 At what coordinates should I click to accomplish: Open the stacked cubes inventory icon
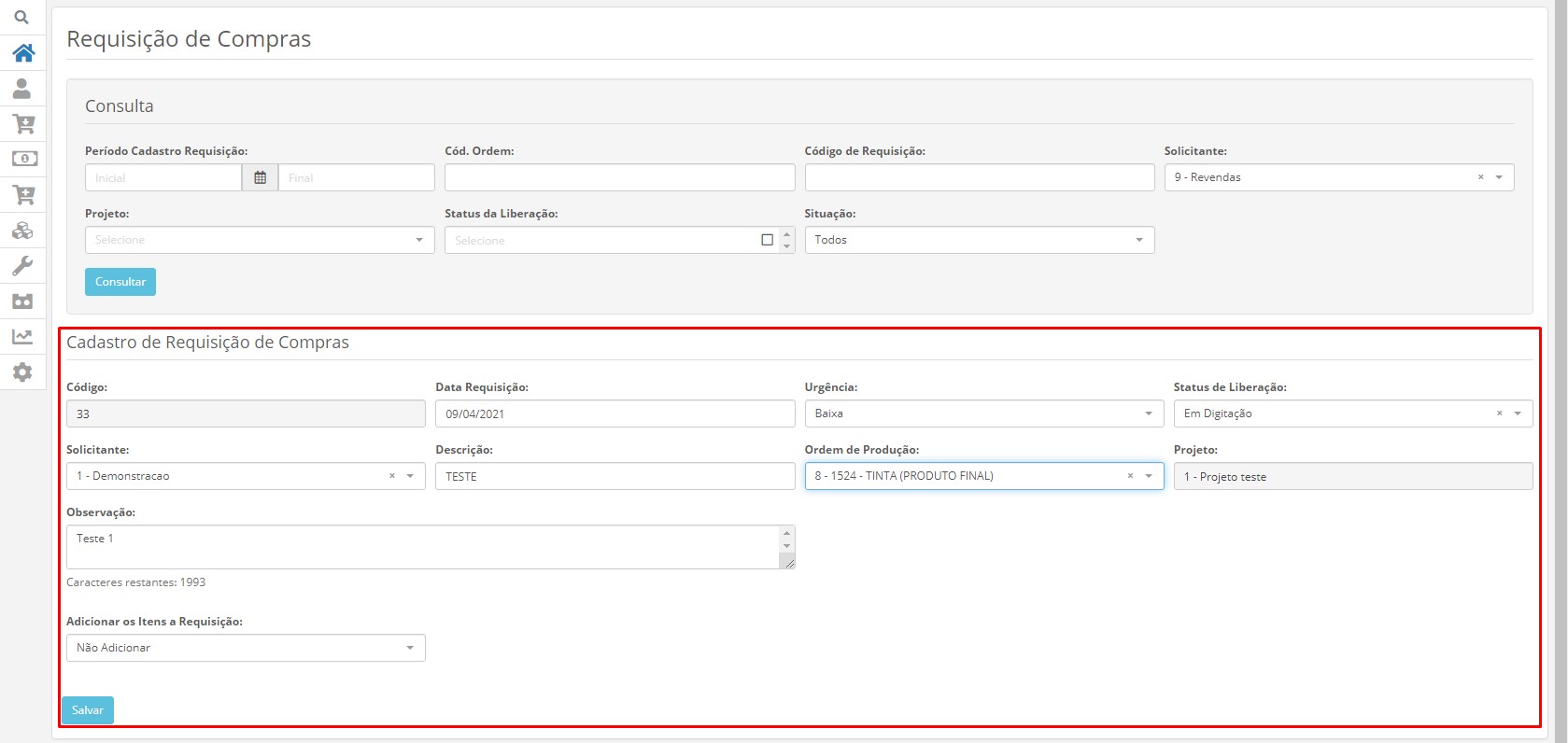coord(22,230)
